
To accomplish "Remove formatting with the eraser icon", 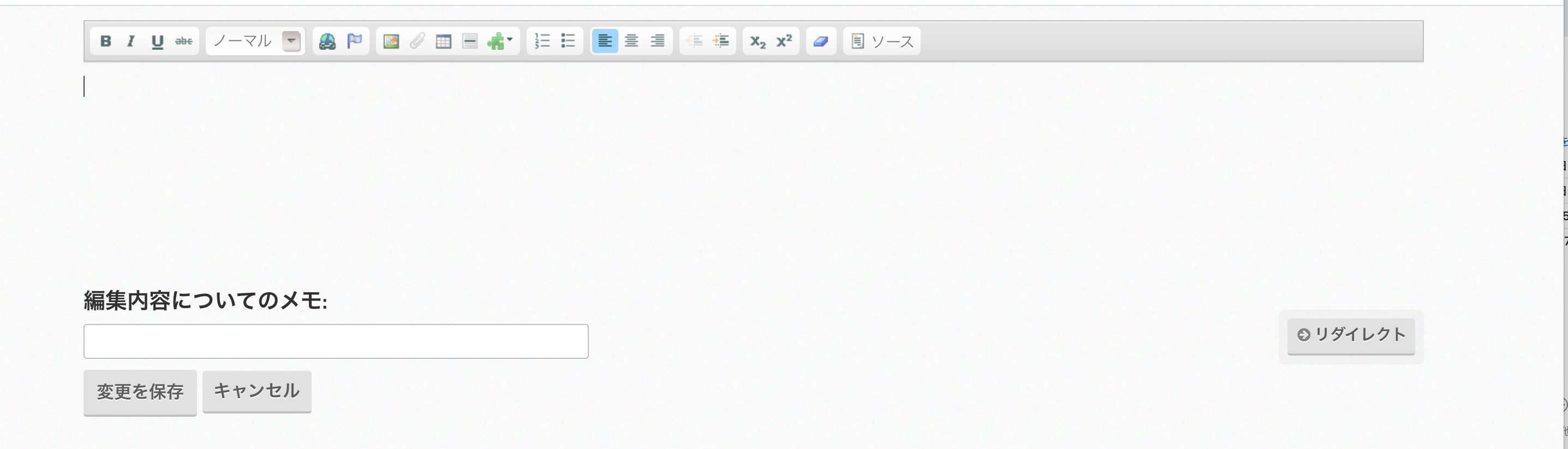I will click(x=821, y=42).
